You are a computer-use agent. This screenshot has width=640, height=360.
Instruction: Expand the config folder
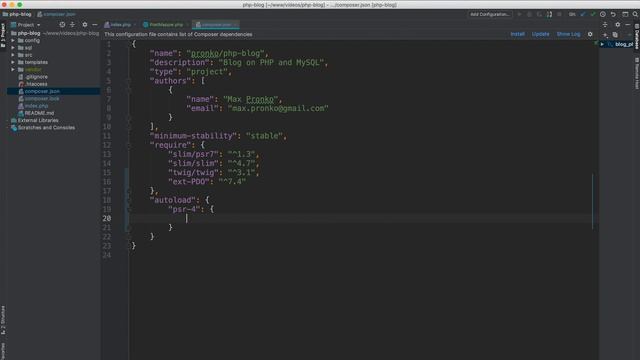click(13, 40)
